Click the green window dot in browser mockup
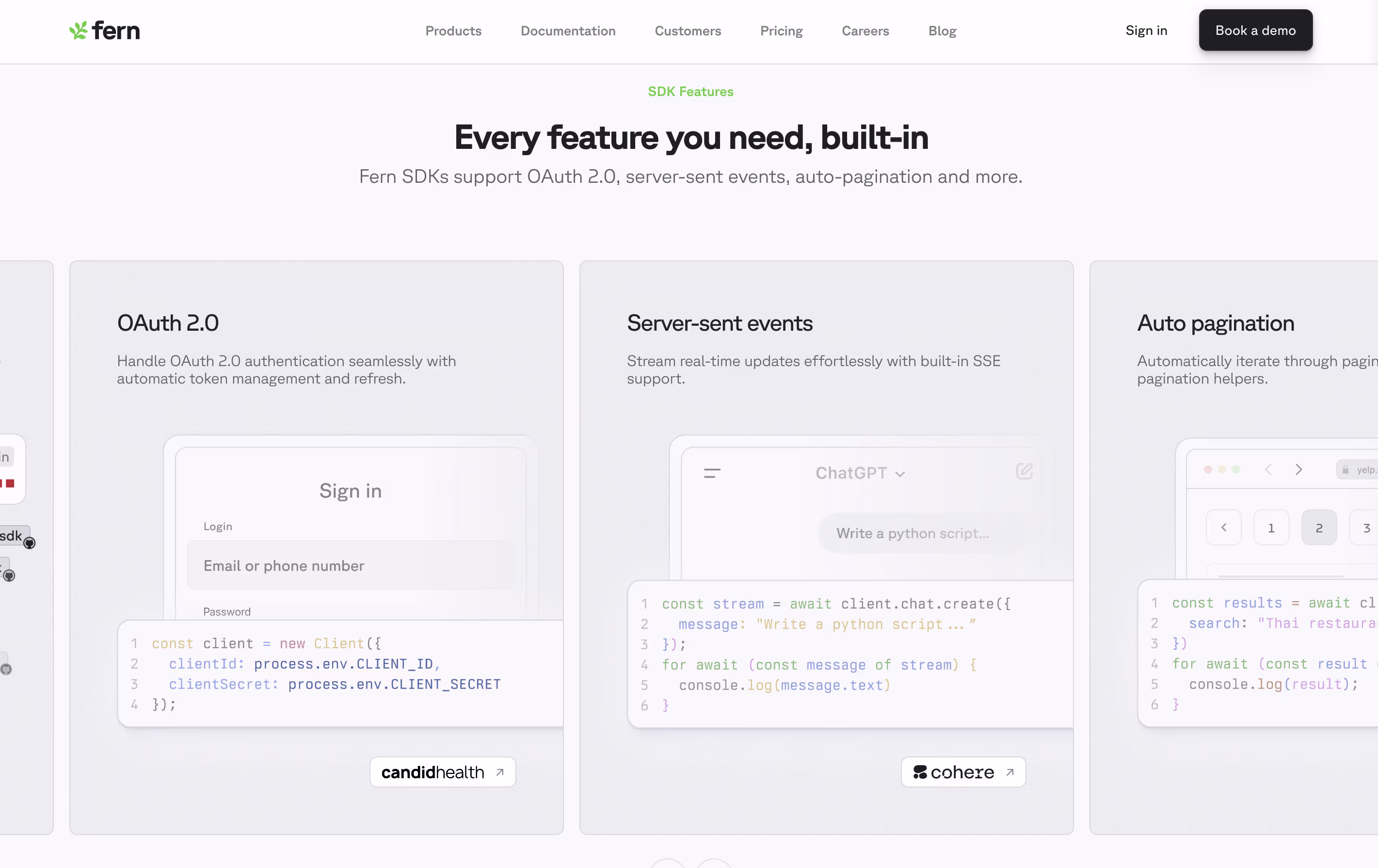 coord(1235,469)
